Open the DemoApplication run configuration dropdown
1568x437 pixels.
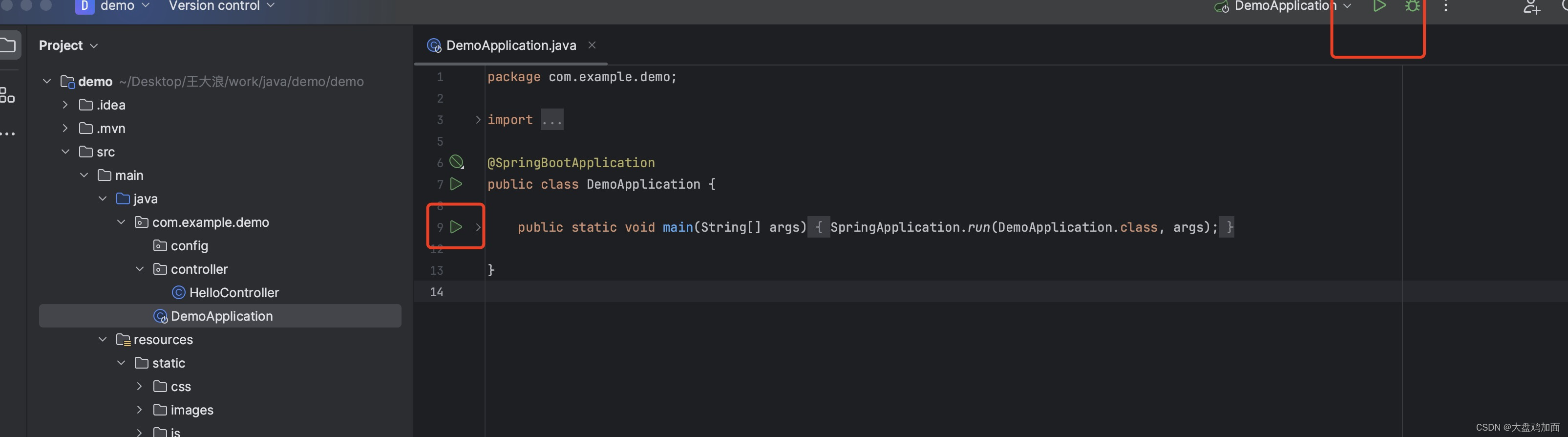pyautogui.click(x=1283, y=6)
